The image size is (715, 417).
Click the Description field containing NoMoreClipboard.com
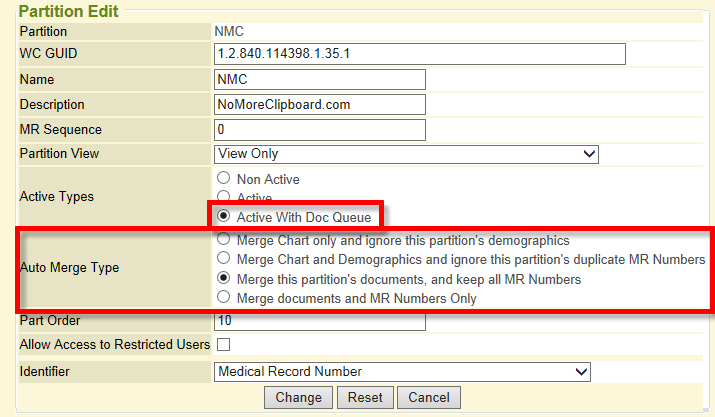point(320,105)
